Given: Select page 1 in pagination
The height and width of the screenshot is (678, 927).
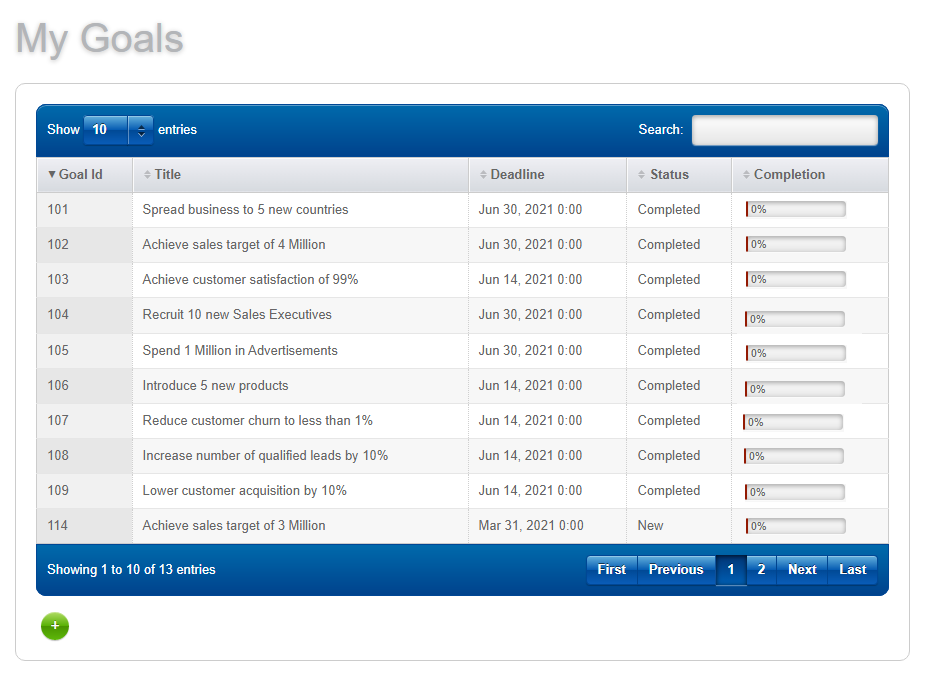Looking at the screenshot, I should 731,570.
